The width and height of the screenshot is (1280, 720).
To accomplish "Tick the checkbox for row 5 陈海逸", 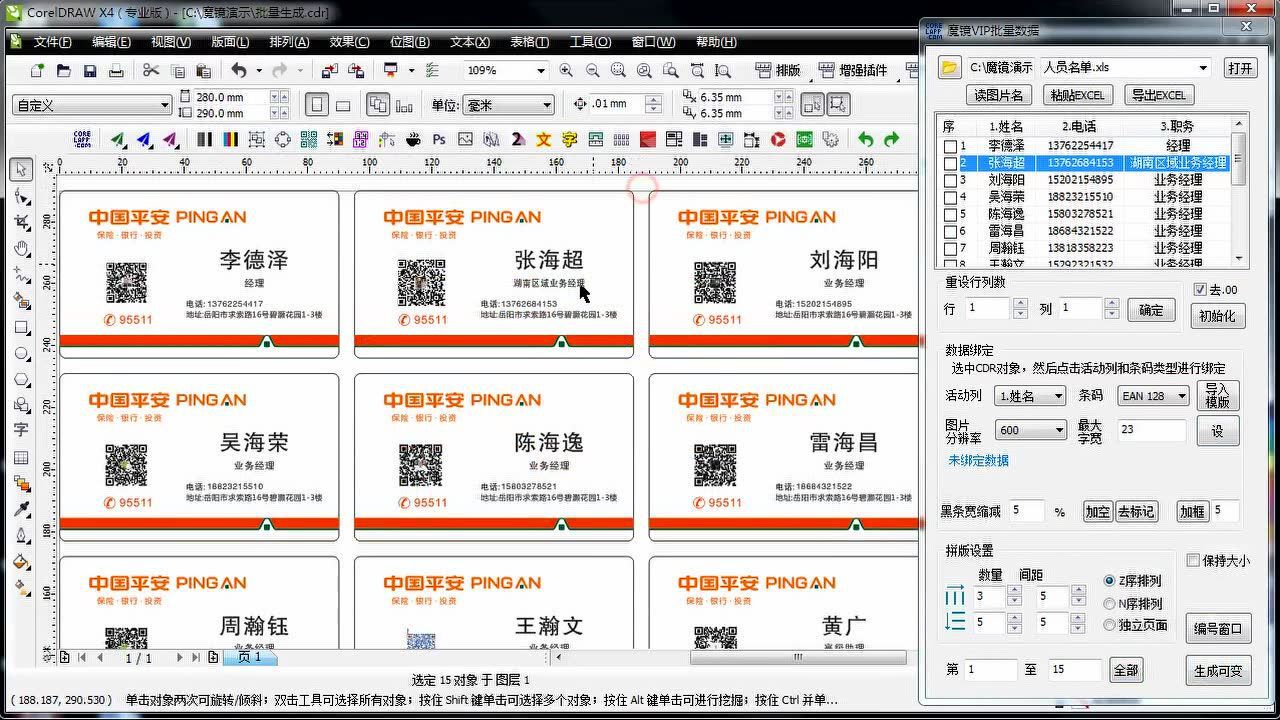I will tap(950, 214).
